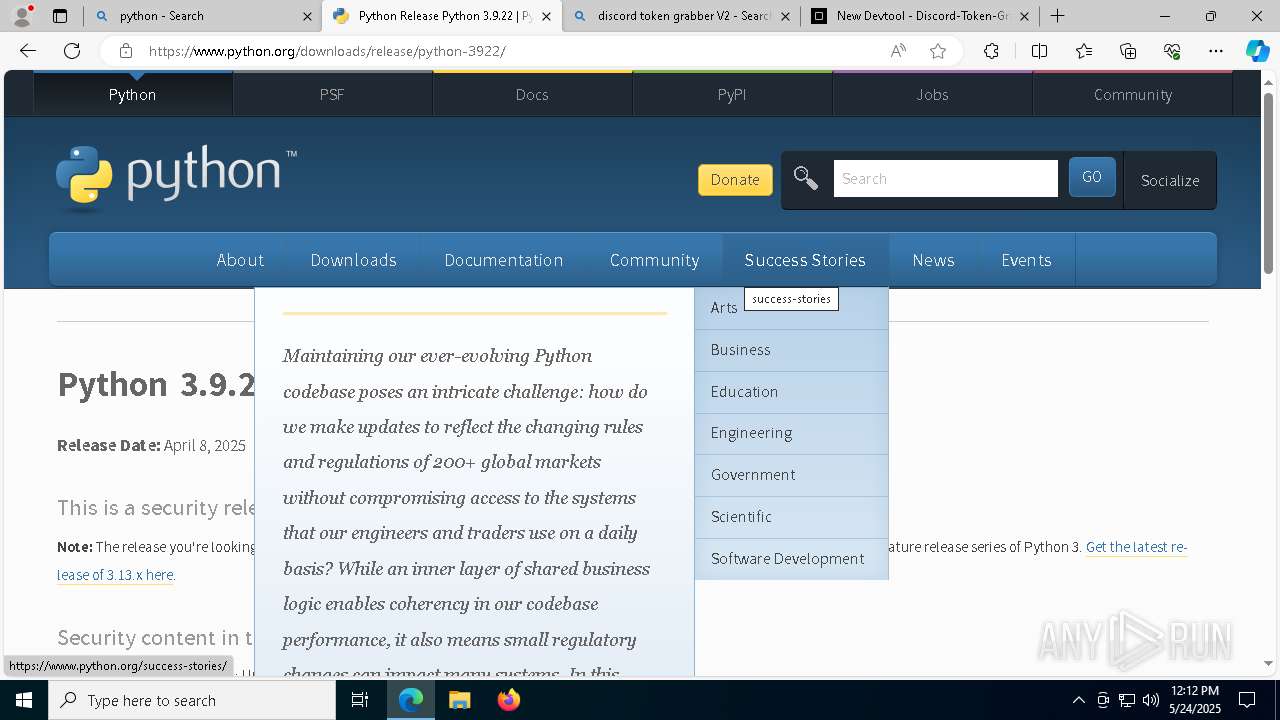Open File Explorer from taskbar

[459, 700]
